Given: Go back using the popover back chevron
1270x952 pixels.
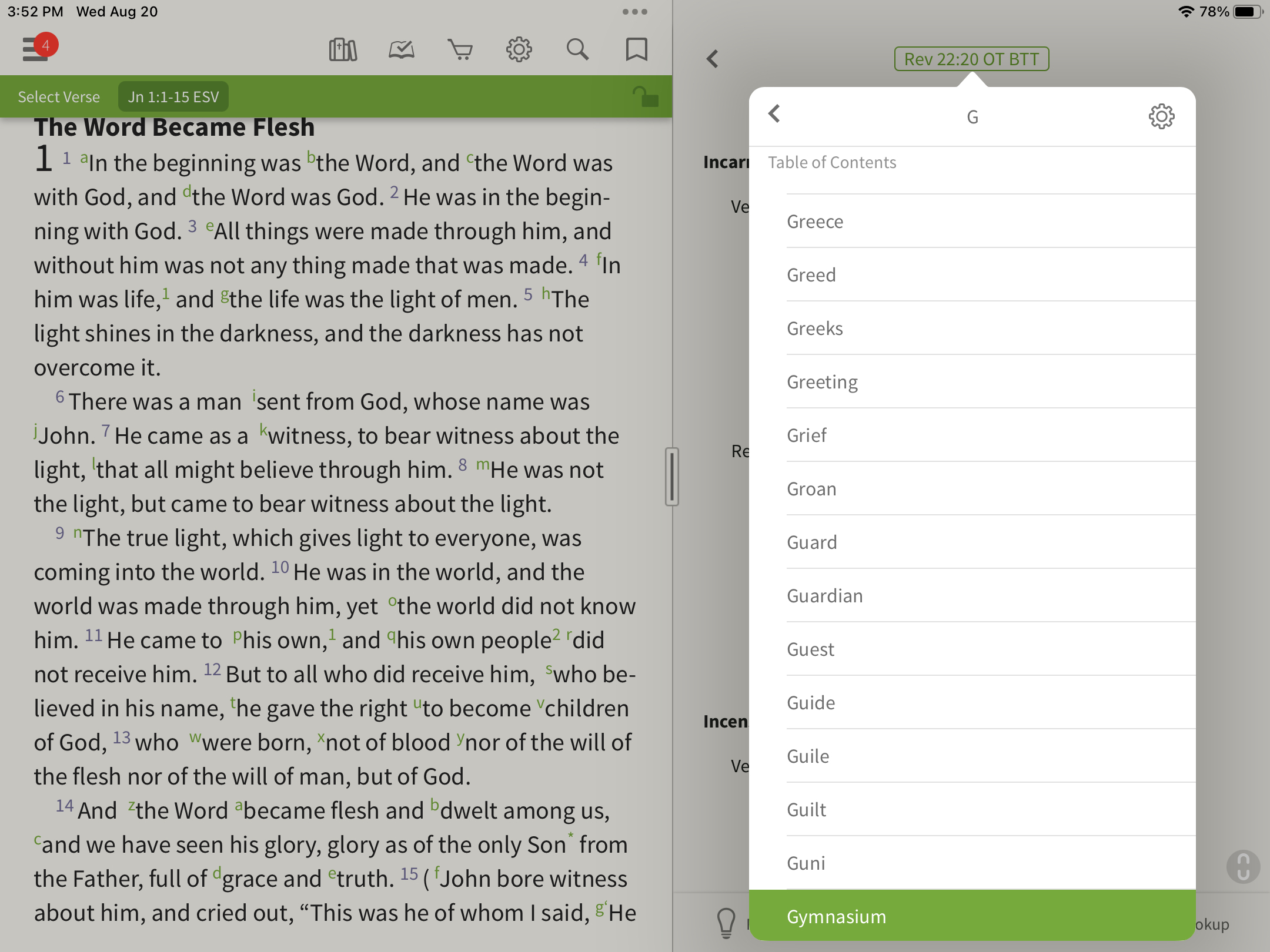Looking at the screenshot, I should pyautogui.click(x=774, y=114).
